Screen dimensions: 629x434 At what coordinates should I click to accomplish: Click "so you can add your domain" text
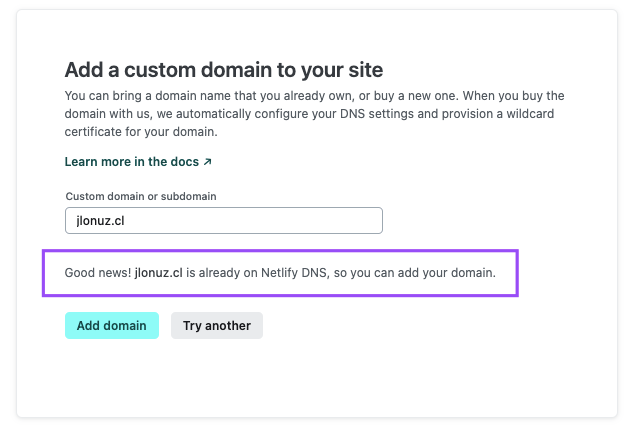point(426,272)
